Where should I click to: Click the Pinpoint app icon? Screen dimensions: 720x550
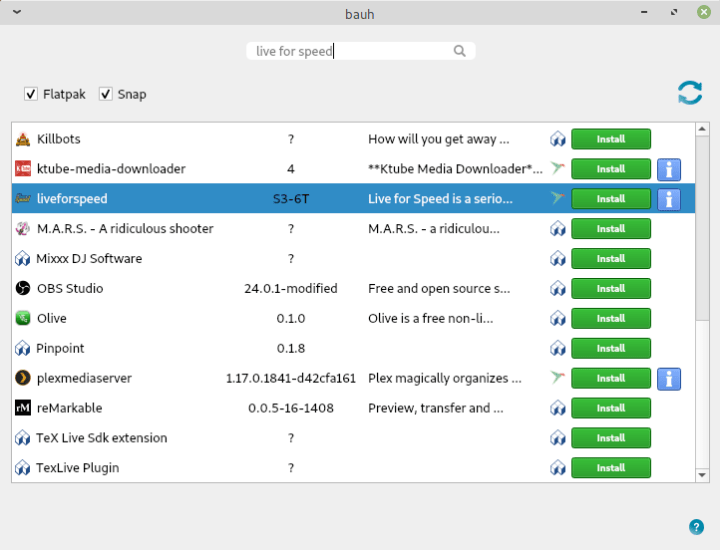point(22,348)
